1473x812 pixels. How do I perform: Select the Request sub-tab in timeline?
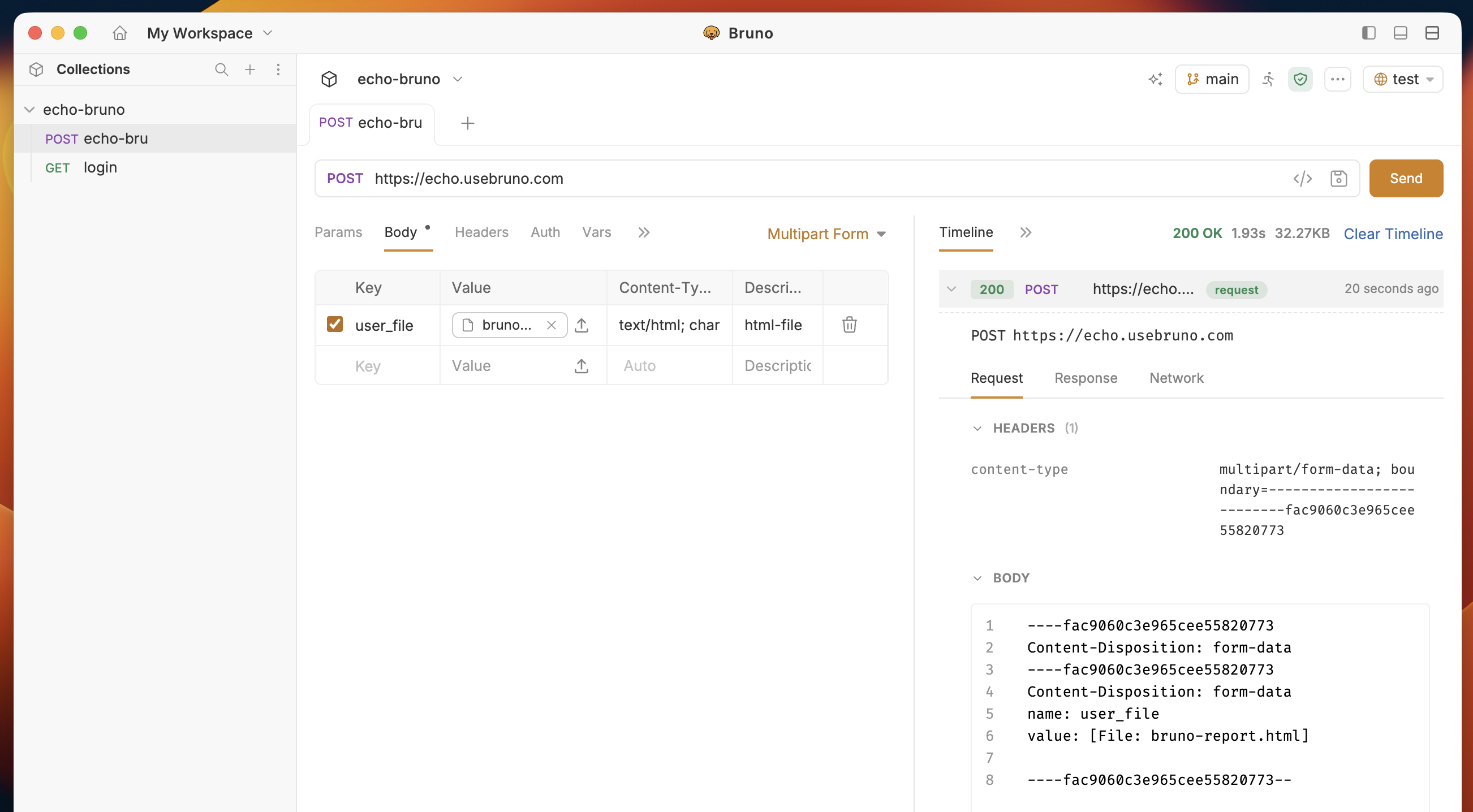click(997, 378)
